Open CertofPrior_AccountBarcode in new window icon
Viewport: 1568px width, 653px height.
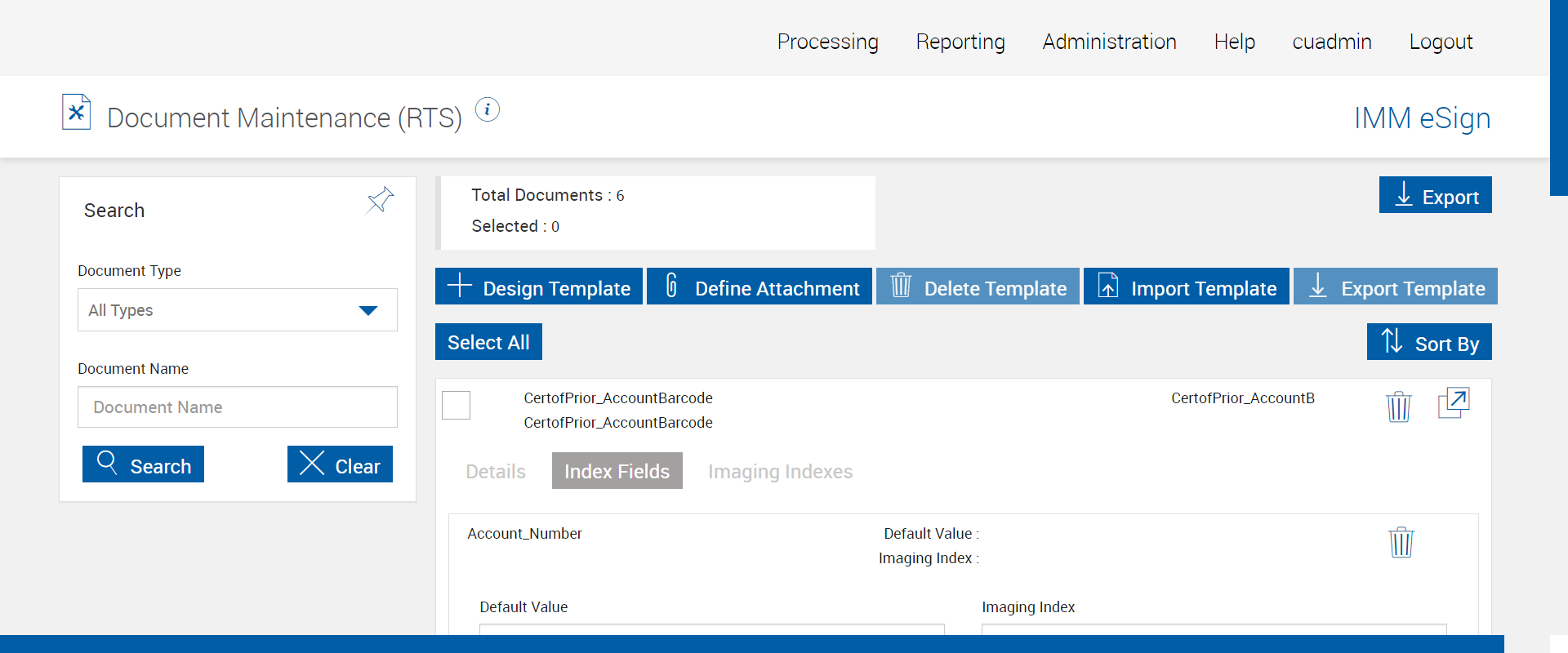[1453, 403]
